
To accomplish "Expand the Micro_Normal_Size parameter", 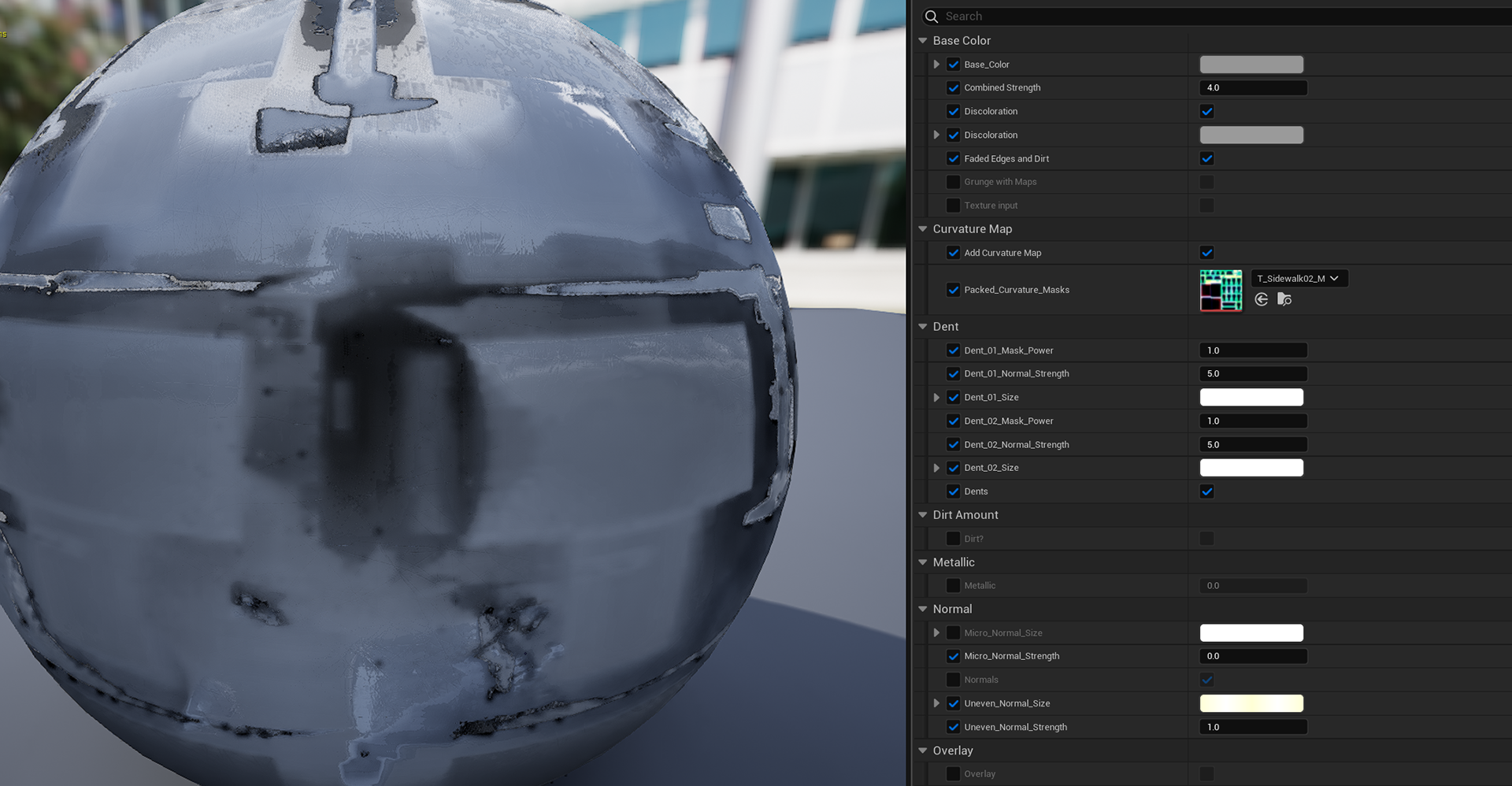I will (x=936, y=633).
